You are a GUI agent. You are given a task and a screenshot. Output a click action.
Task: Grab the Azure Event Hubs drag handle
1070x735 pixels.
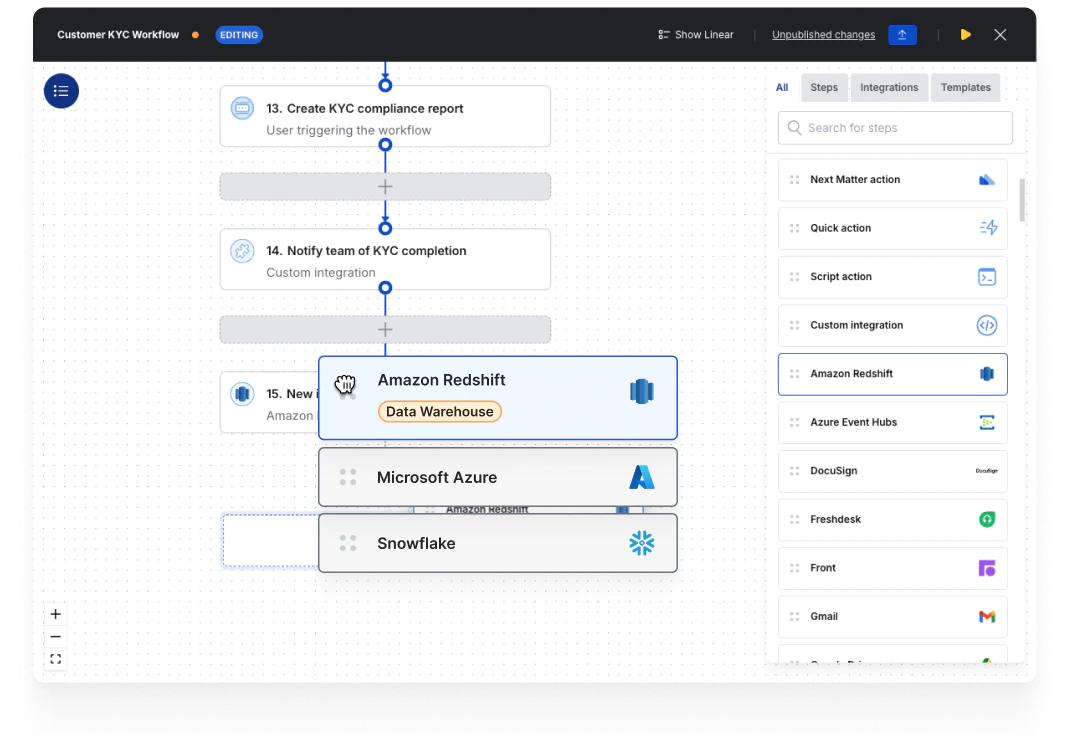coord(794,422)
